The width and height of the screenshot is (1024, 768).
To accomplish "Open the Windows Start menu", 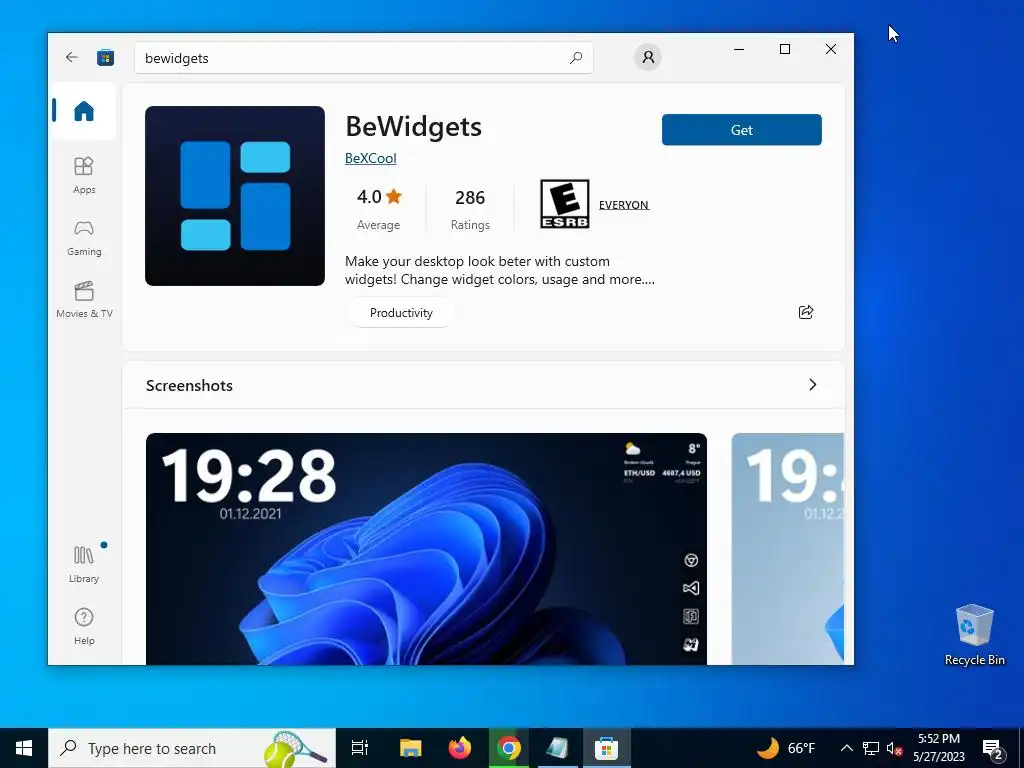I will click(x=24, y=748).
